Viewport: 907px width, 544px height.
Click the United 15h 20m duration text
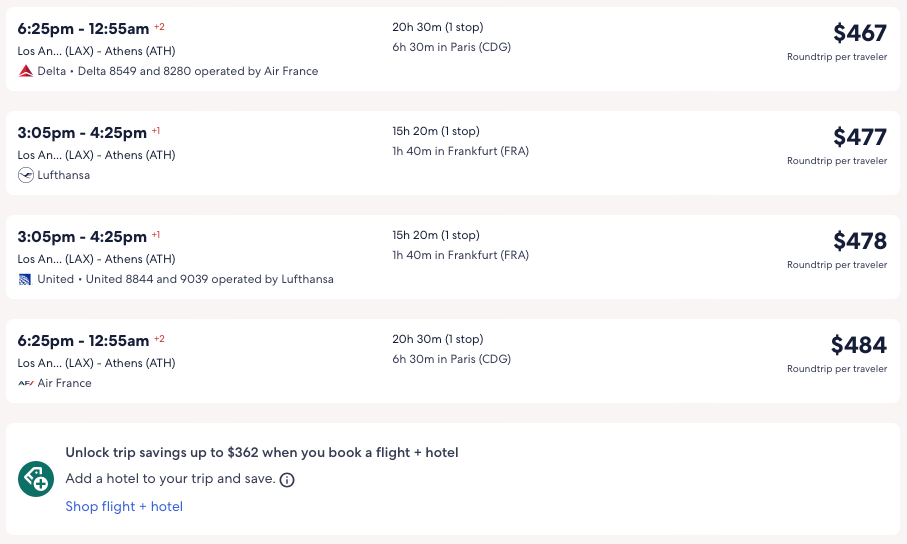pyautogui.click(x=435, y=235)
